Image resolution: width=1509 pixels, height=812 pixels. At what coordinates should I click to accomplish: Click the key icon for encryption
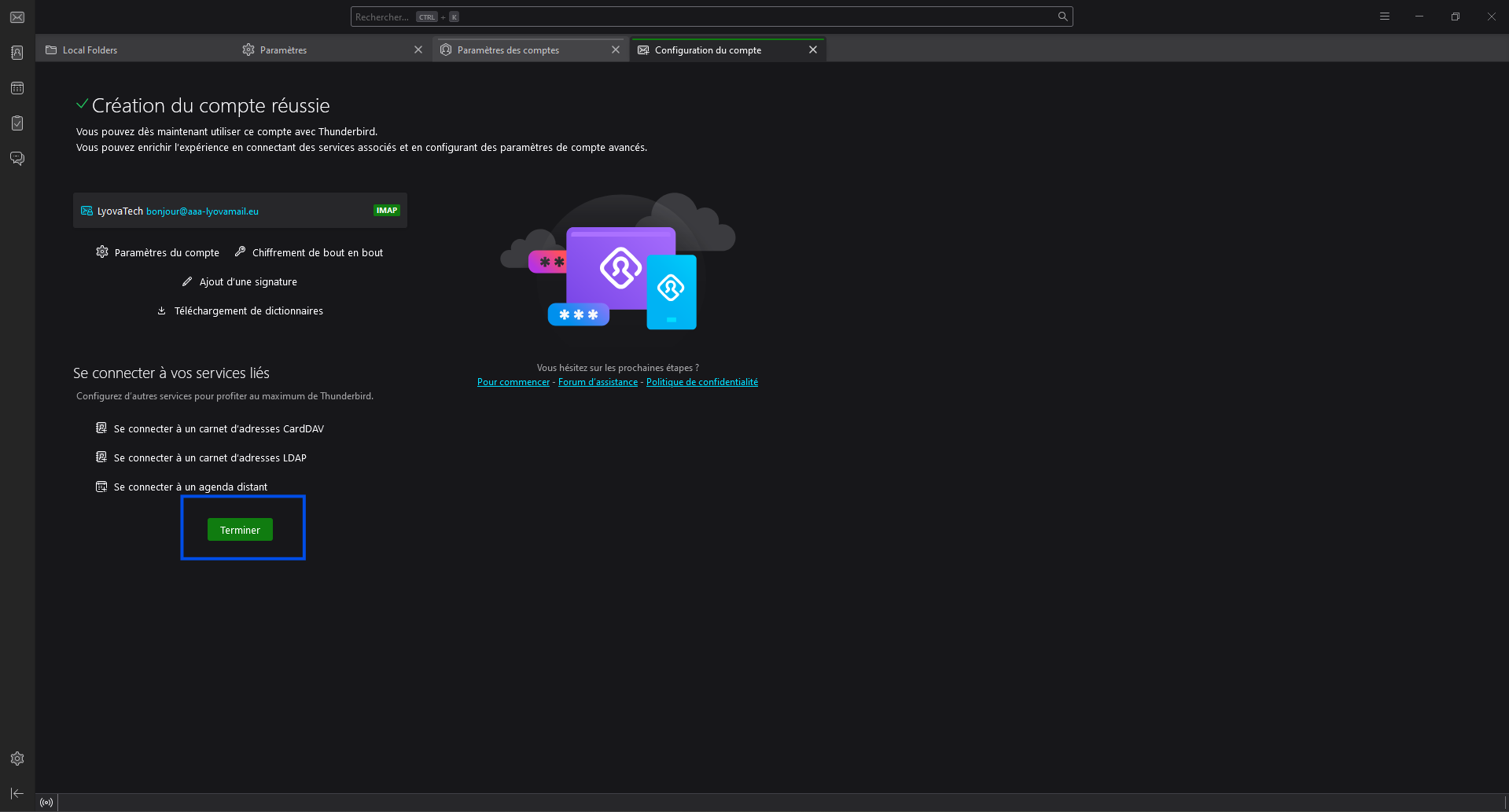click(x=240, y=252)
